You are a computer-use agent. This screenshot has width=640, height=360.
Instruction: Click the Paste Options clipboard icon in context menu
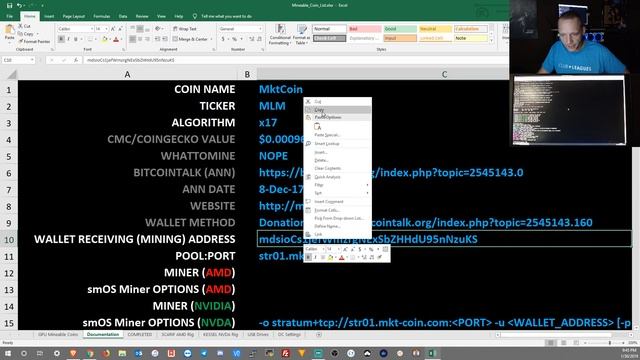(x=318, y=127)
